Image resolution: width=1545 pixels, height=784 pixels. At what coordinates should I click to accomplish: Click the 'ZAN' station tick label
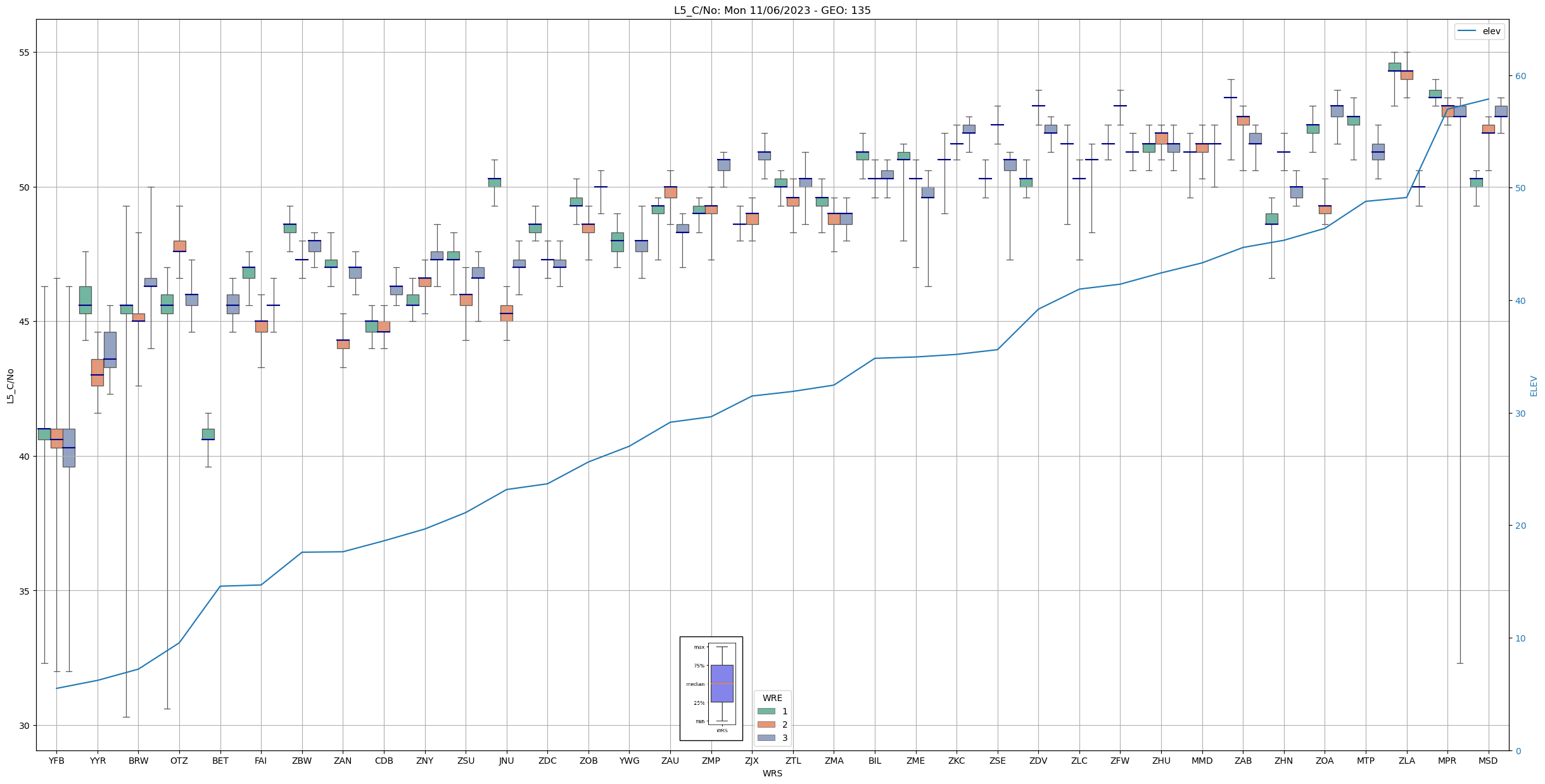343,761
